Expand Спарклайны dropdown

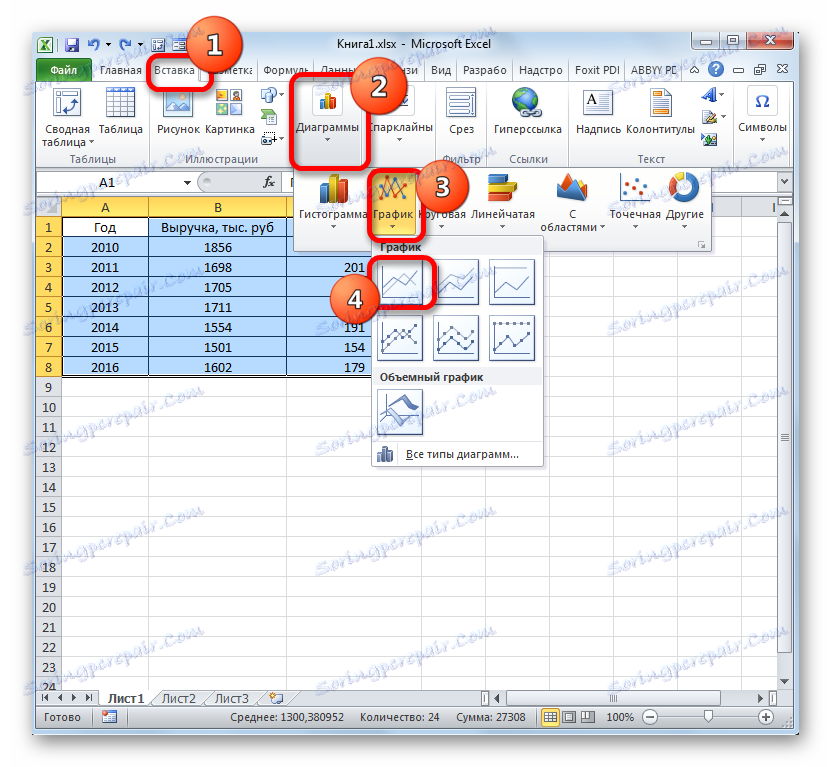pyautogui.click(x=400, y=140)
